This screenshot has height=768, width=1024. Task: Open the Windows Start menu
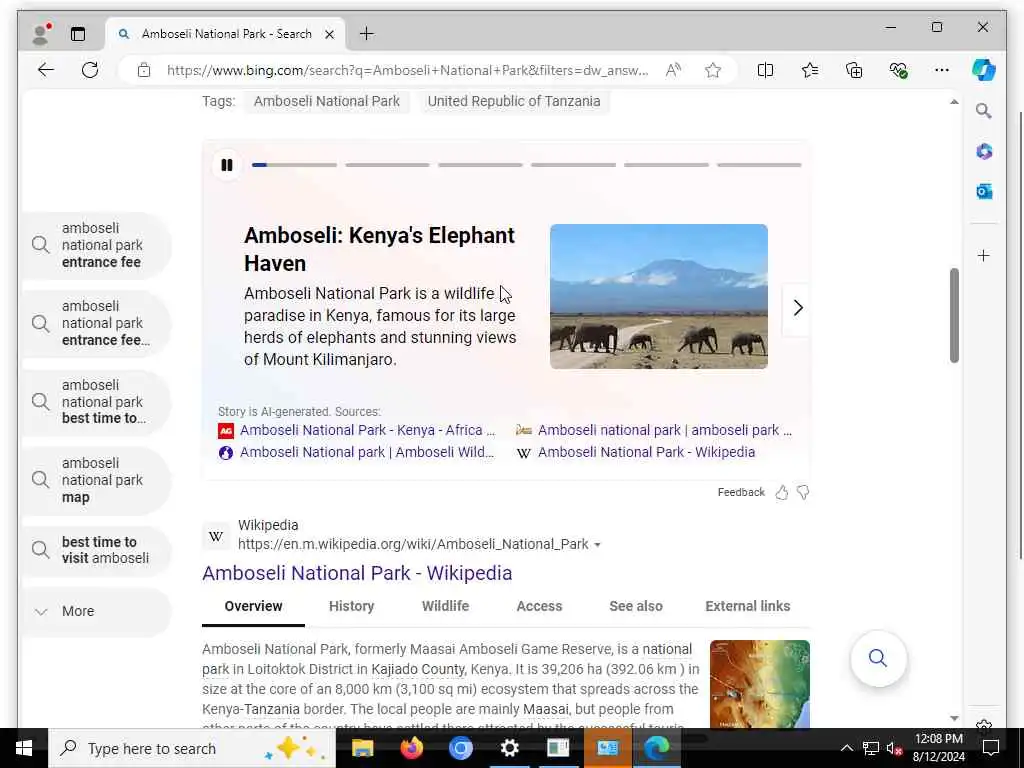click(x=24, y=748)
